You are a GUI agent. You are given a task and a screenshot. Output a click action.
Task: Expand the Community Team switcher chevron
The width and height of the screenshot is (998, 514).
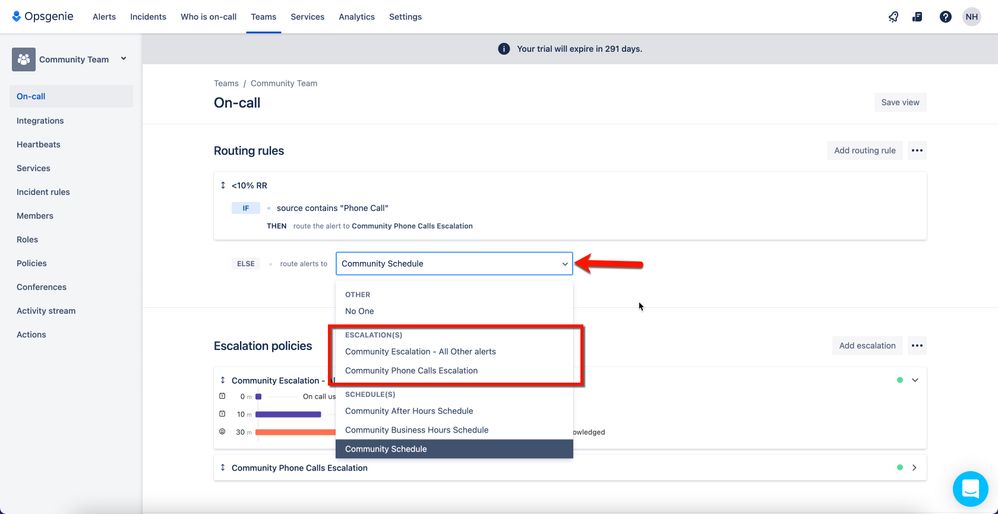click(123, 59)
